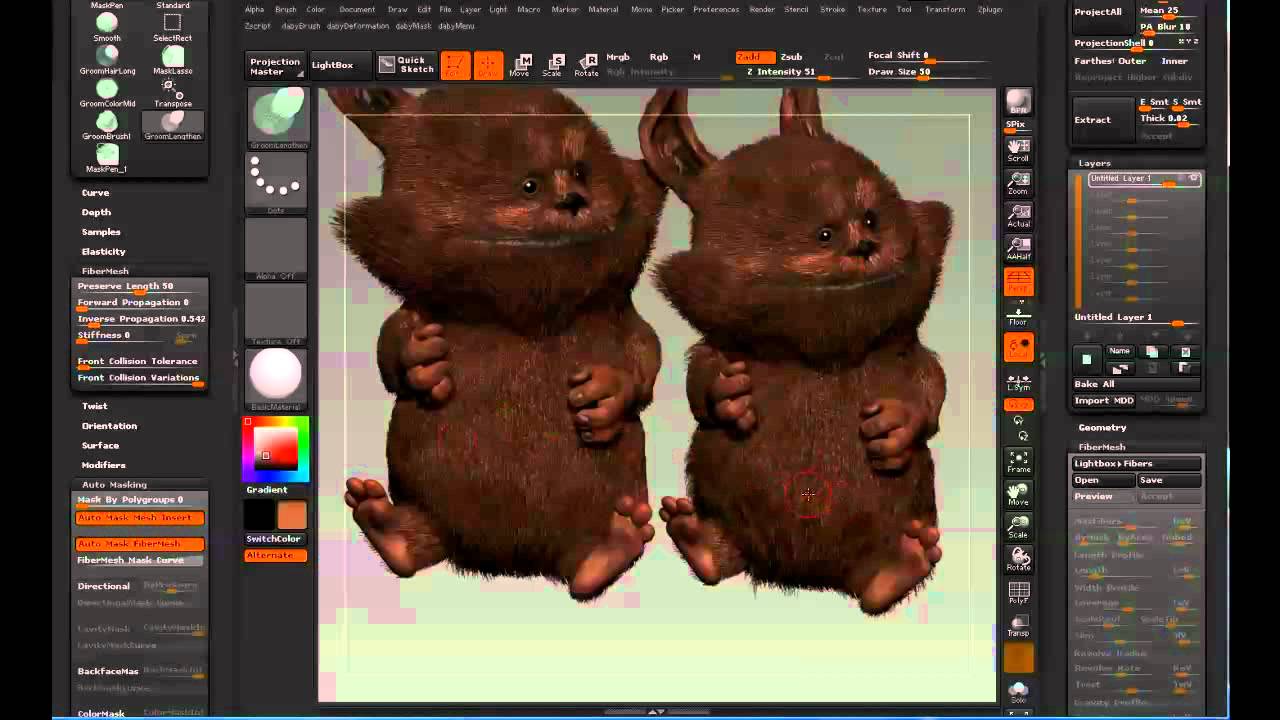The width and height of the screenshot is (1280, 720).
Task: Expand the Curve section
Action: [x=96, y=192]
